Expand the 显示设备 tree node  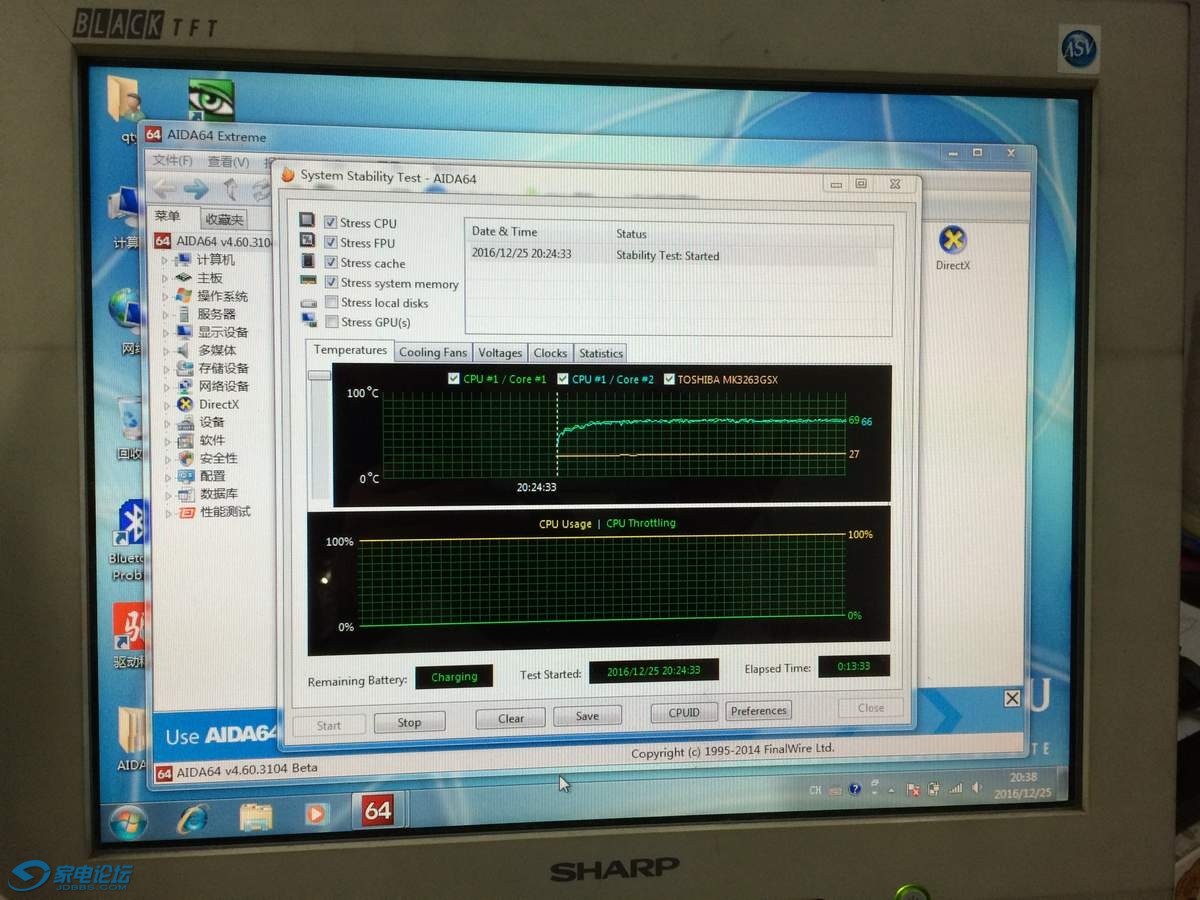pyautogui.click(x=166, y=332)
